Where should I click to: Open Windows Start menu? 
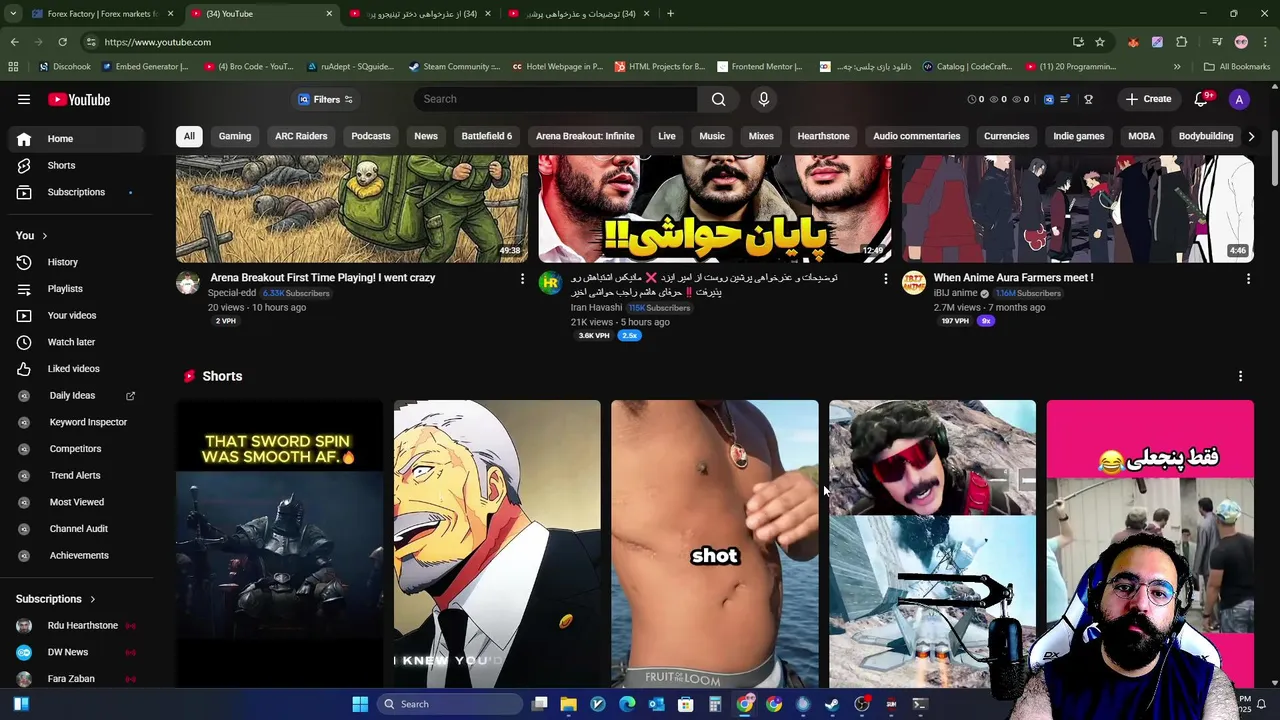click(x=360, y=704)
